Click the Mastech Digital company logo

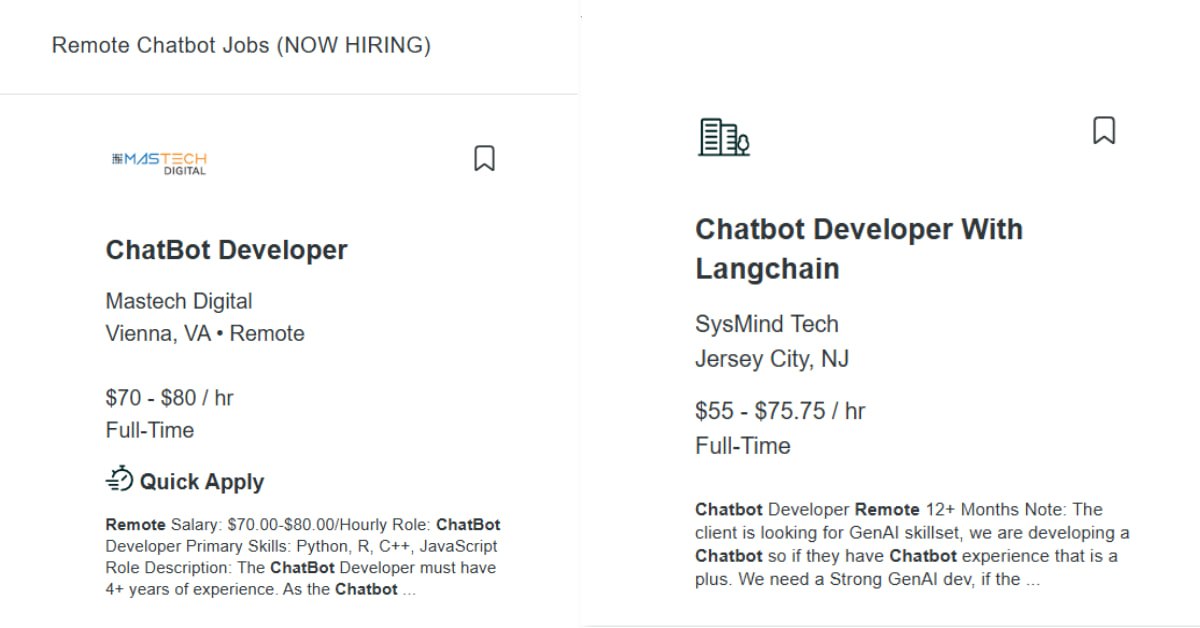click(x=160, y=163)
